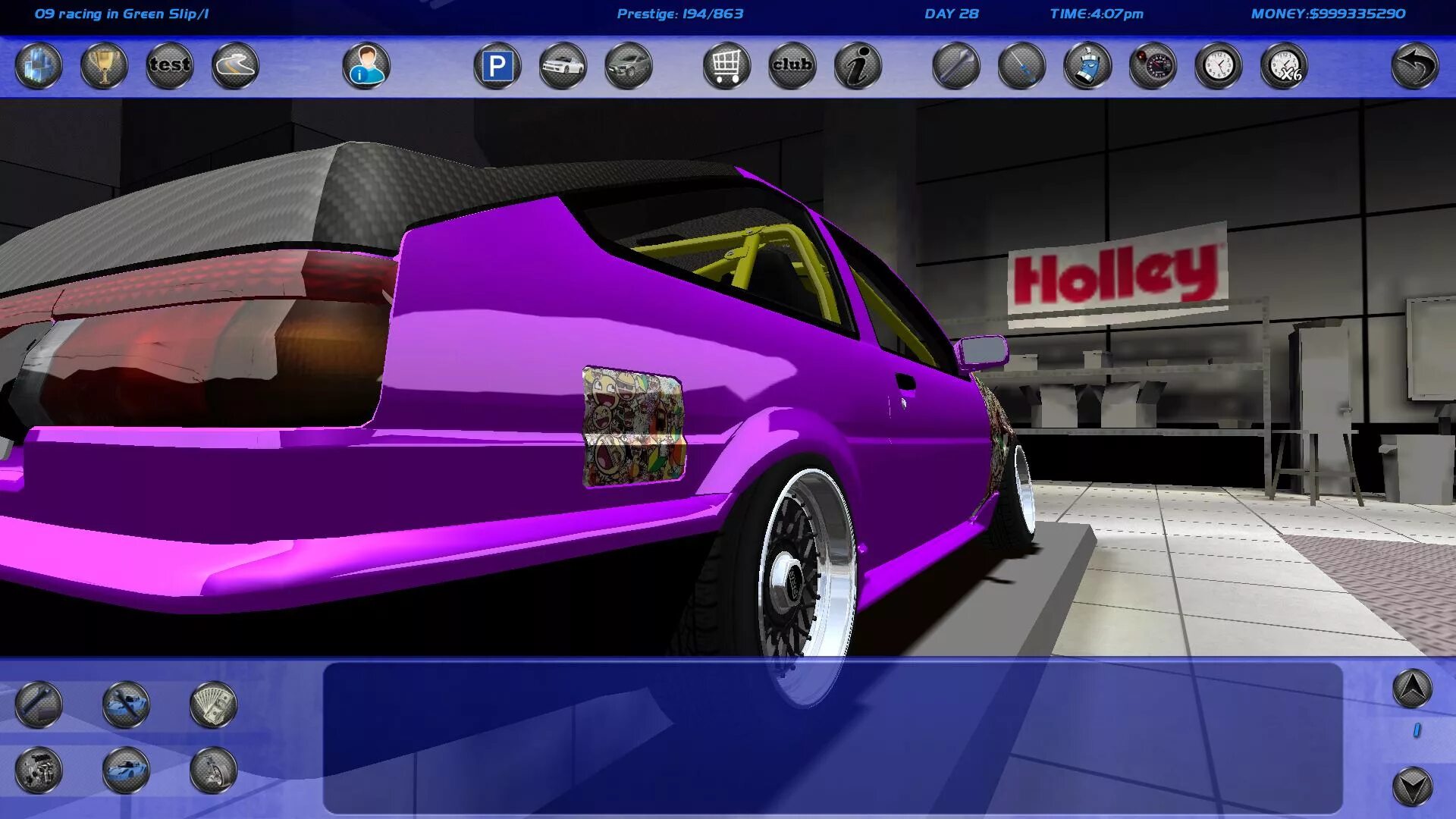Screen dimensions: 1456x819
Task: Open the winding race track icon
Action: pos(235,66)
